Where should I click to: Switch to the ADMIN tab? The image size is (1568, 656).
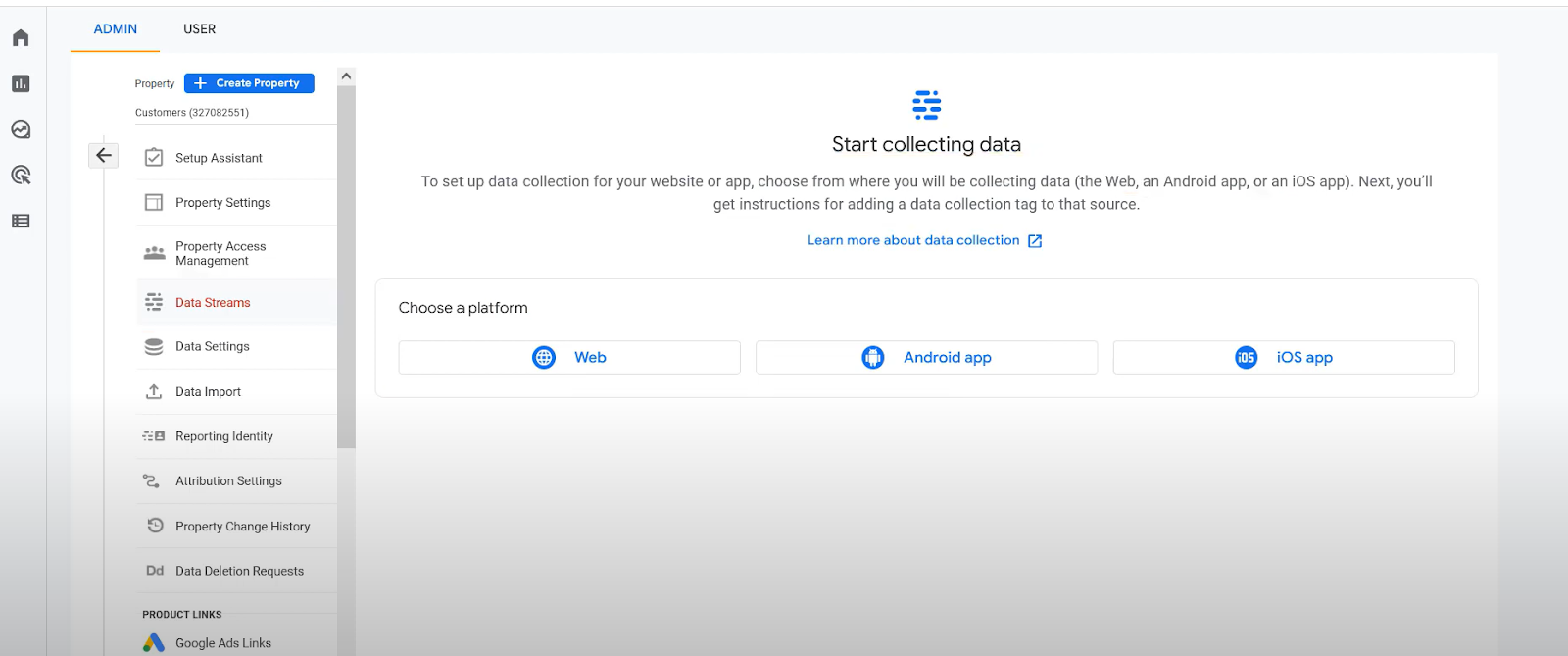coord(115,29)
